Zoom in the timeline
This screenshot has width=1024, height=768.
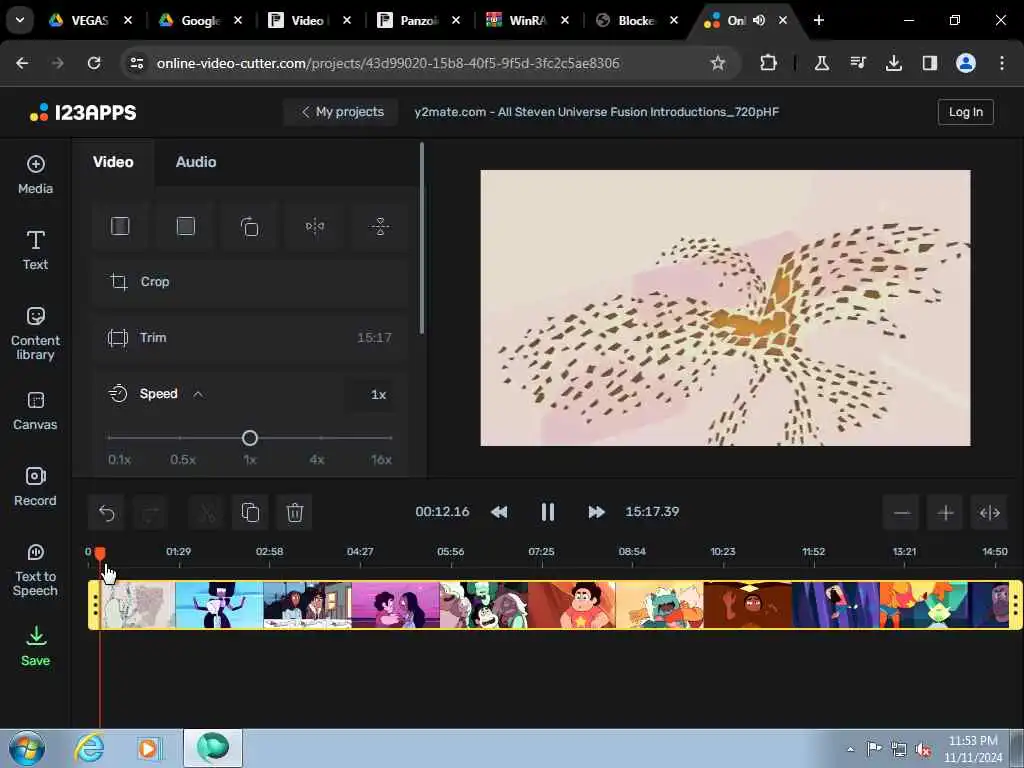(x=945, y=513)
